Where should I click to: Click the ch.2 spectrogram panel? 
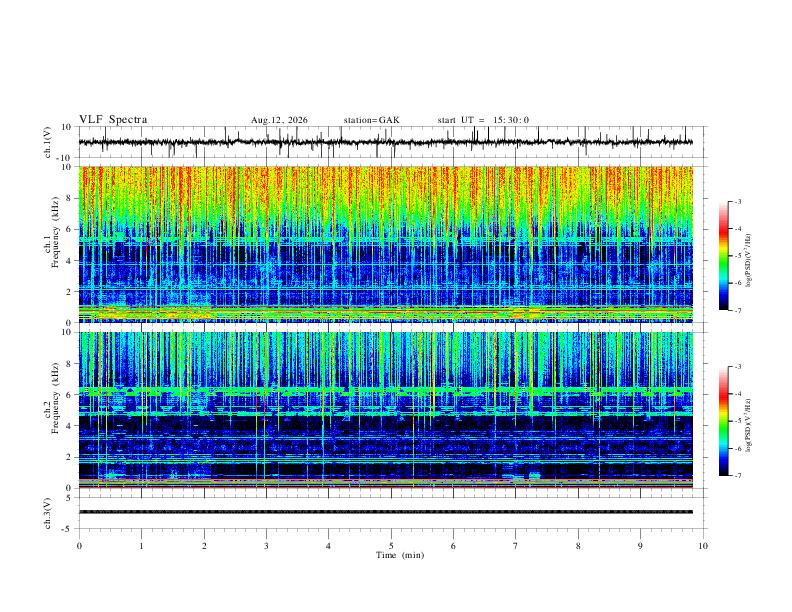click(386, 410)
